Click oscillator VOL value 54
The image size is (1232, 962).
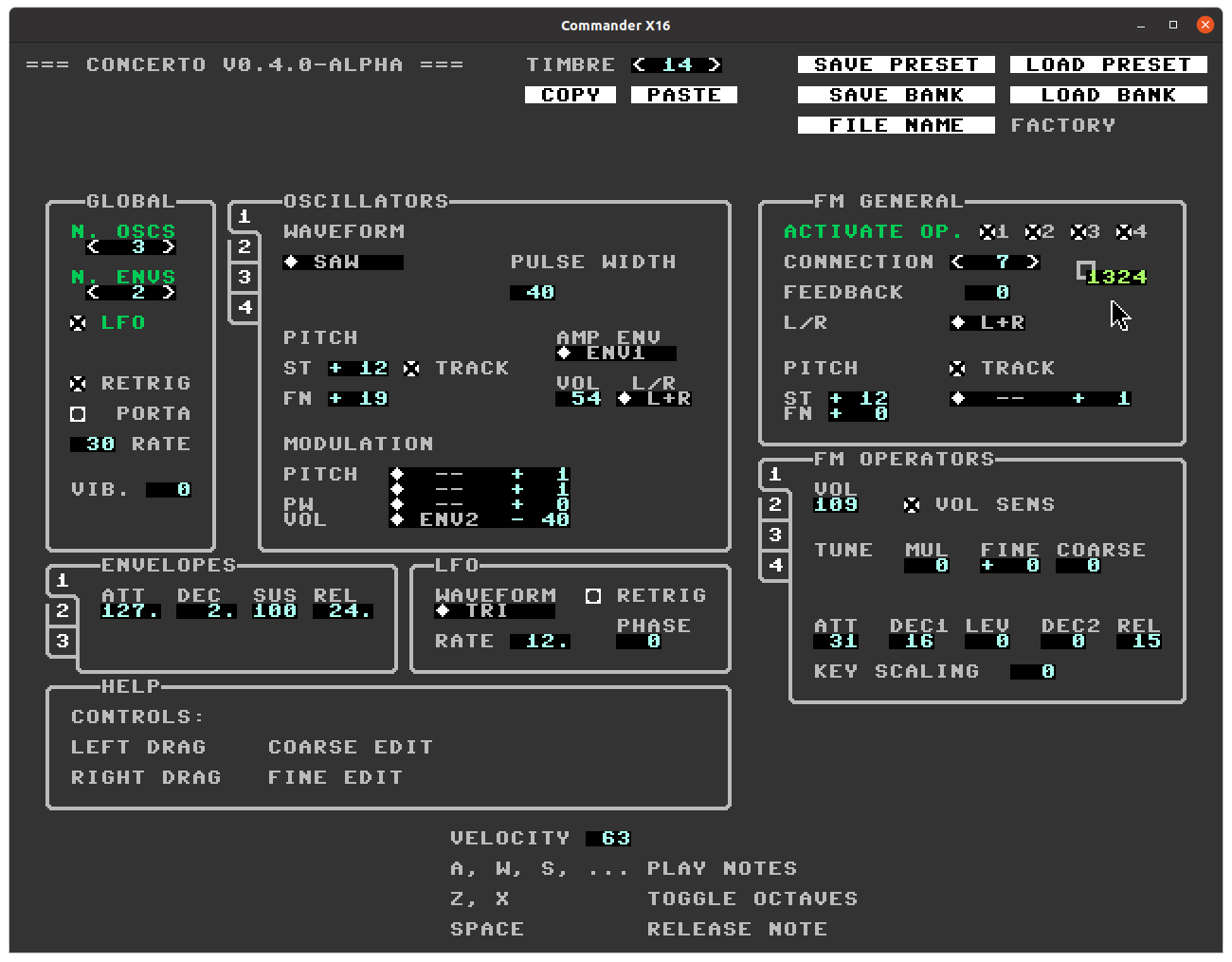578,398
